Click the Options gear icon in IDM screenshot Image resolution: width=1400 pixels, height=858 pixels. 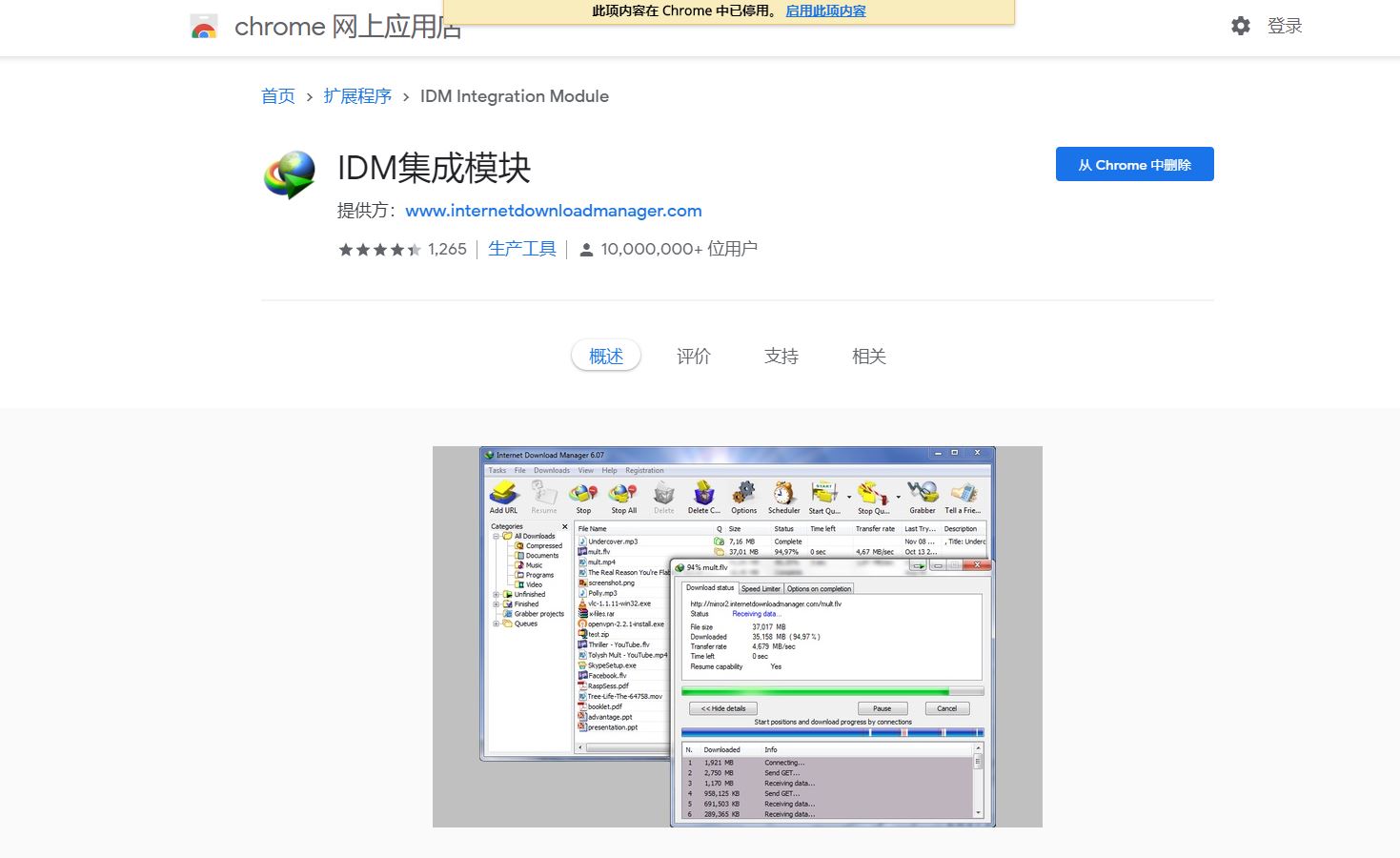click(x=743, y=493)
